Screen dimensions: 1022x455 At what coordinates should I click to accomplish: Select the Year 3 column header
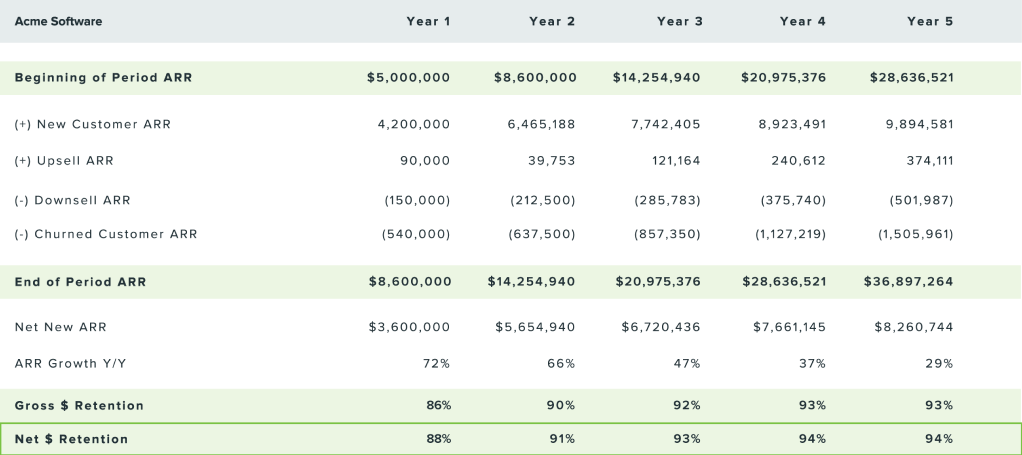[x=680, y=21]
